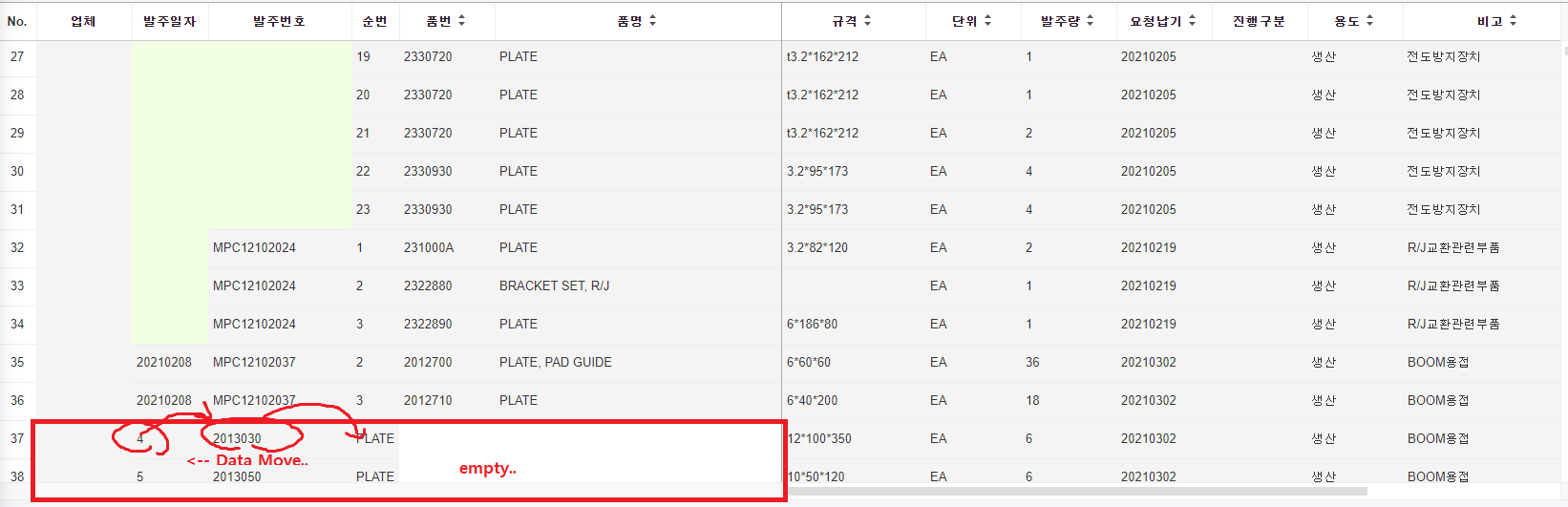Toggle sorting on the 규격 column arrows

(x=867, y=20)
